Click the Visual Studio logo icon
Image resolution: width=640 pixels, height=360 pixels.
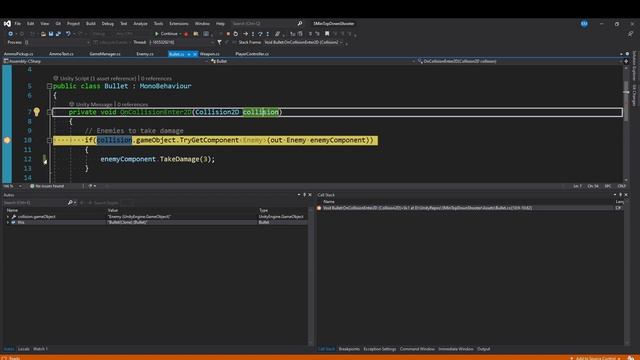click(7, 24)
